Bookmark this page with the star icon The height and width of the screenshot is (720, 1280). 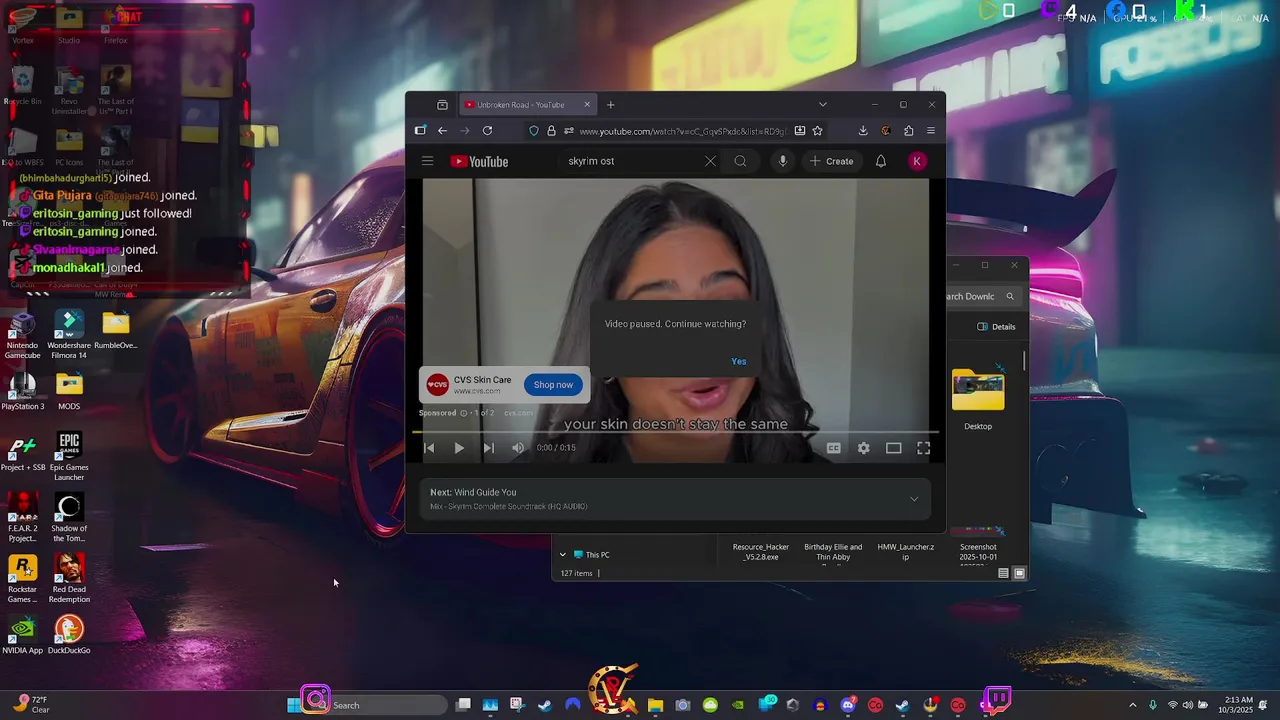pyautogui.click(x=817, y=131)
